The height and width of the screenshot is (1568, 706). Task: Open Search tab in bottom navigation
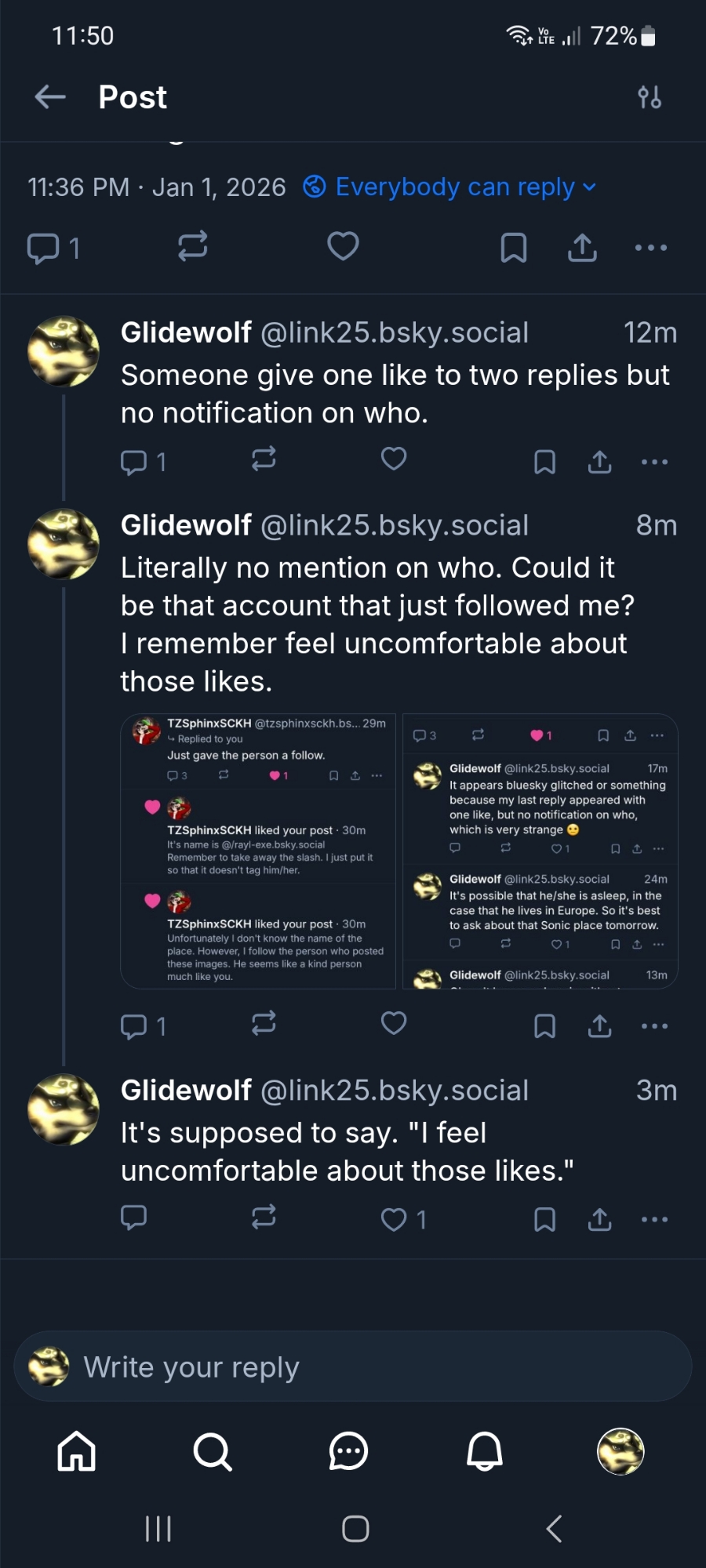click(213, 1451)
